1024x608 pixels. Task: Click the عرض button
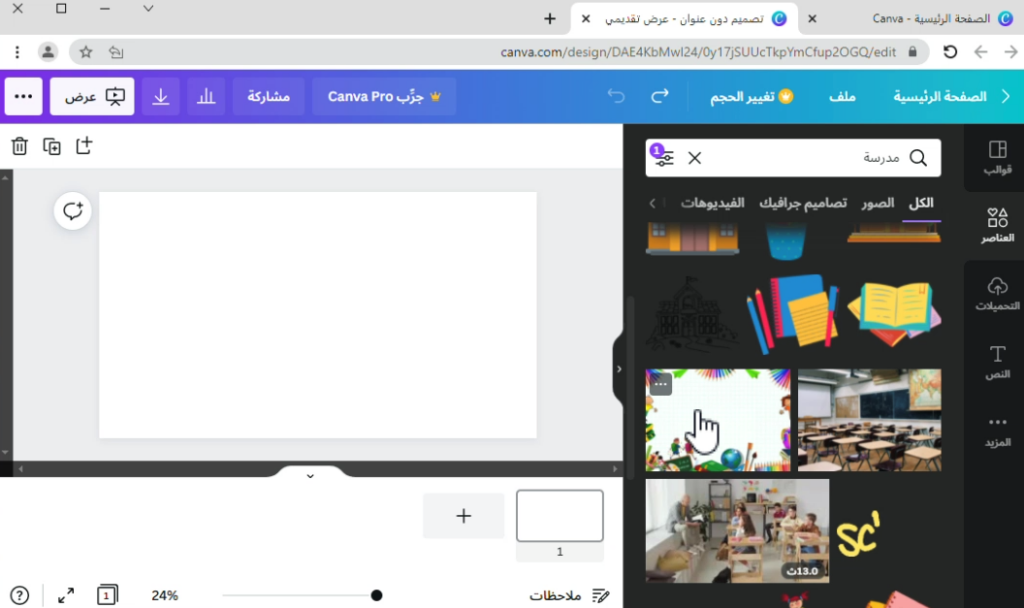pyautogui.click(x=91, y=96)
